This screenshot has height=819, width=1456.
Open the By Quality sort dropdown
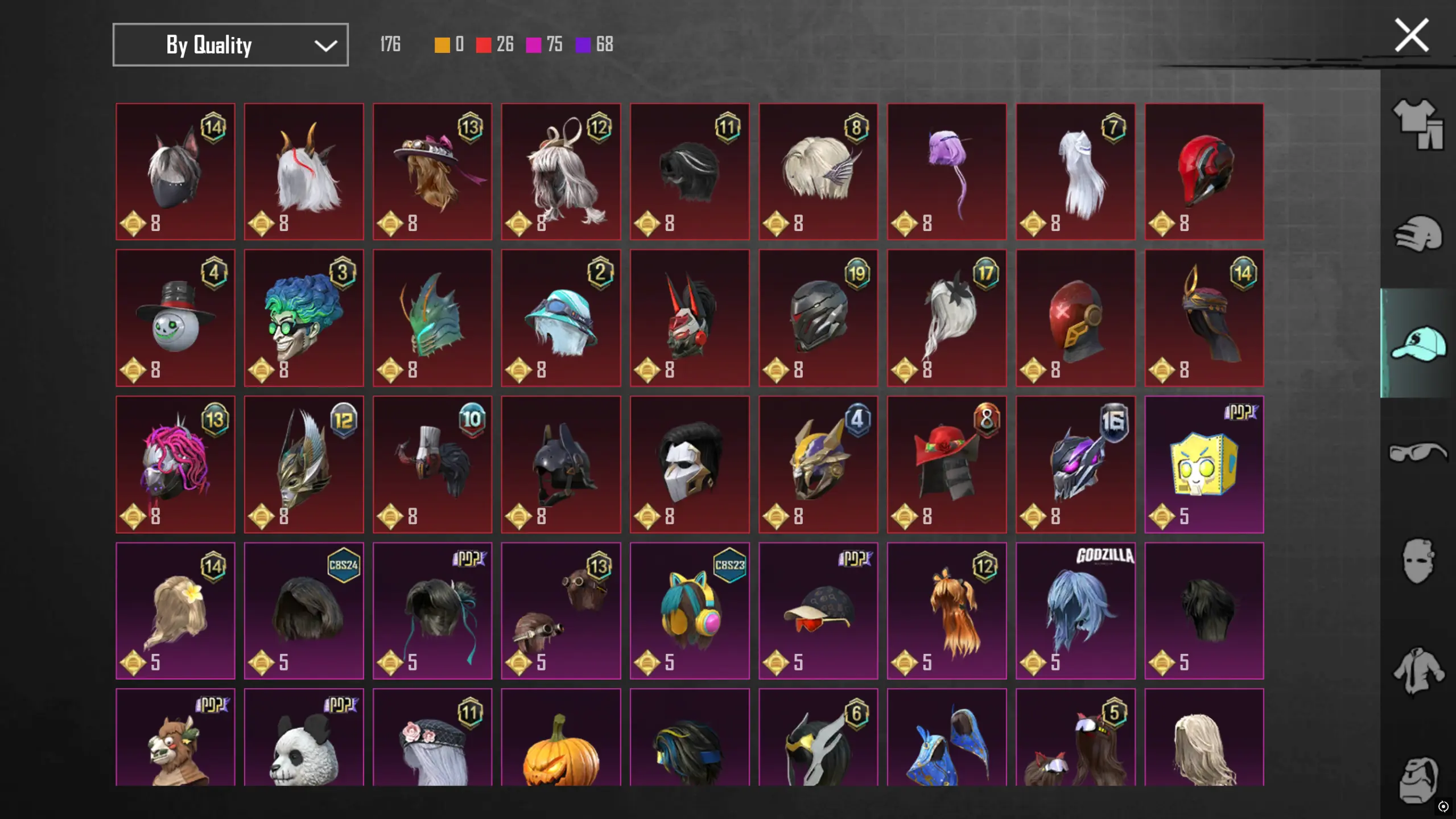pos(230,45)
